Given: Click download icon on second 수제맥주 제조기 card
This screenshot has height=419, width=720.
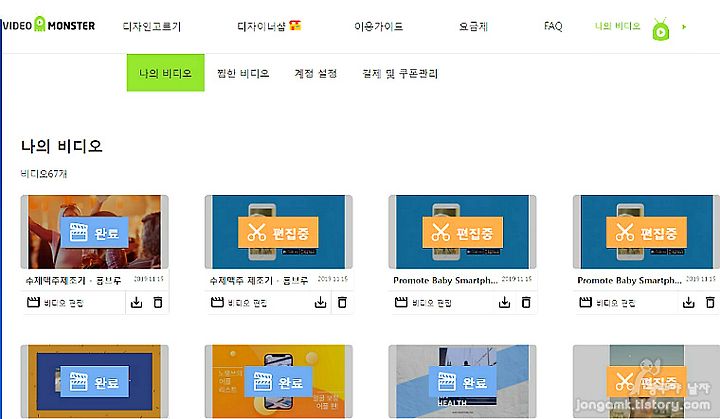Looking at the screenshot, I should (x=321, y=302).
